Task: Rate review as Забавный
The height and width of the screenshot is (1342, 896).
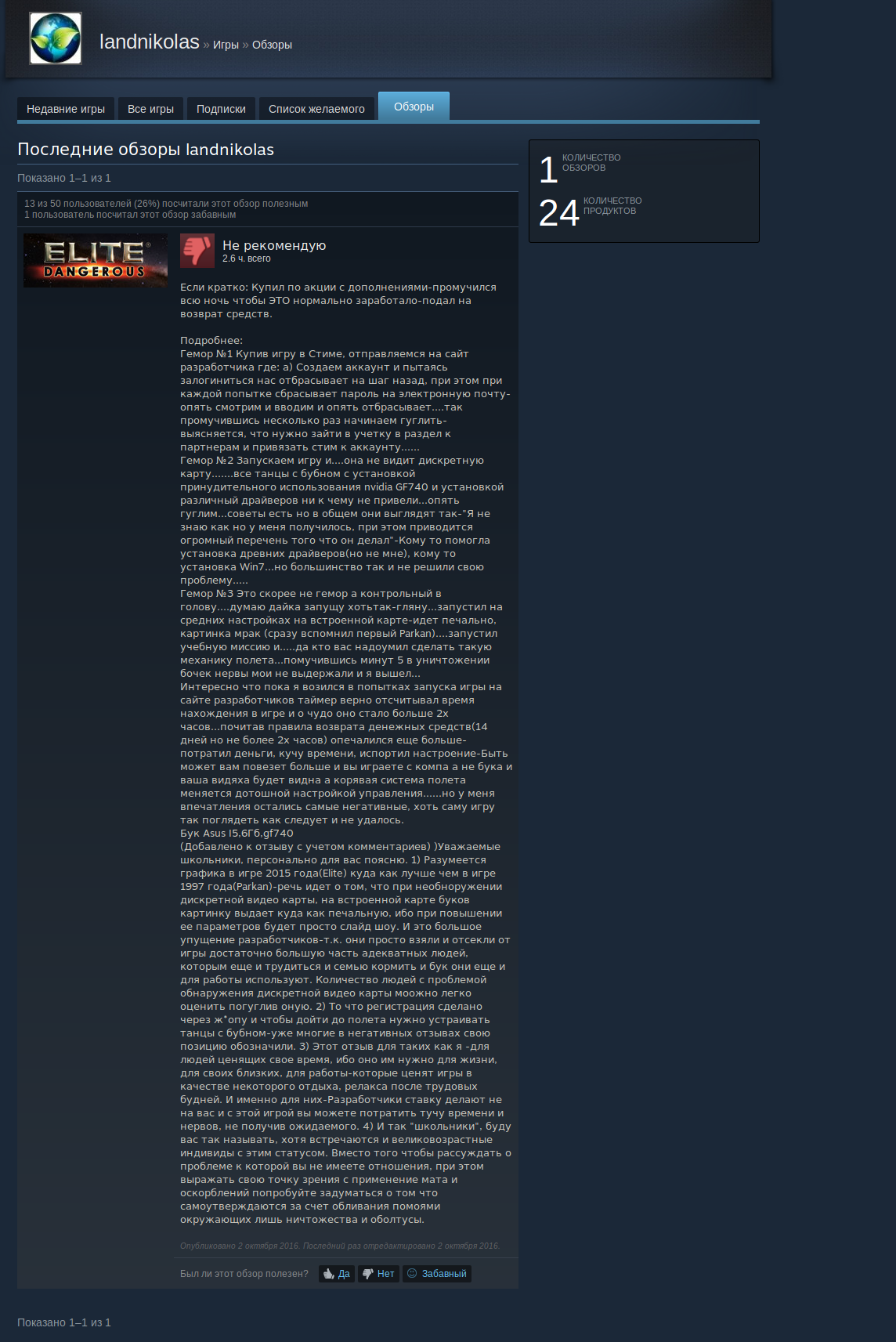Action: point(437,1274)
